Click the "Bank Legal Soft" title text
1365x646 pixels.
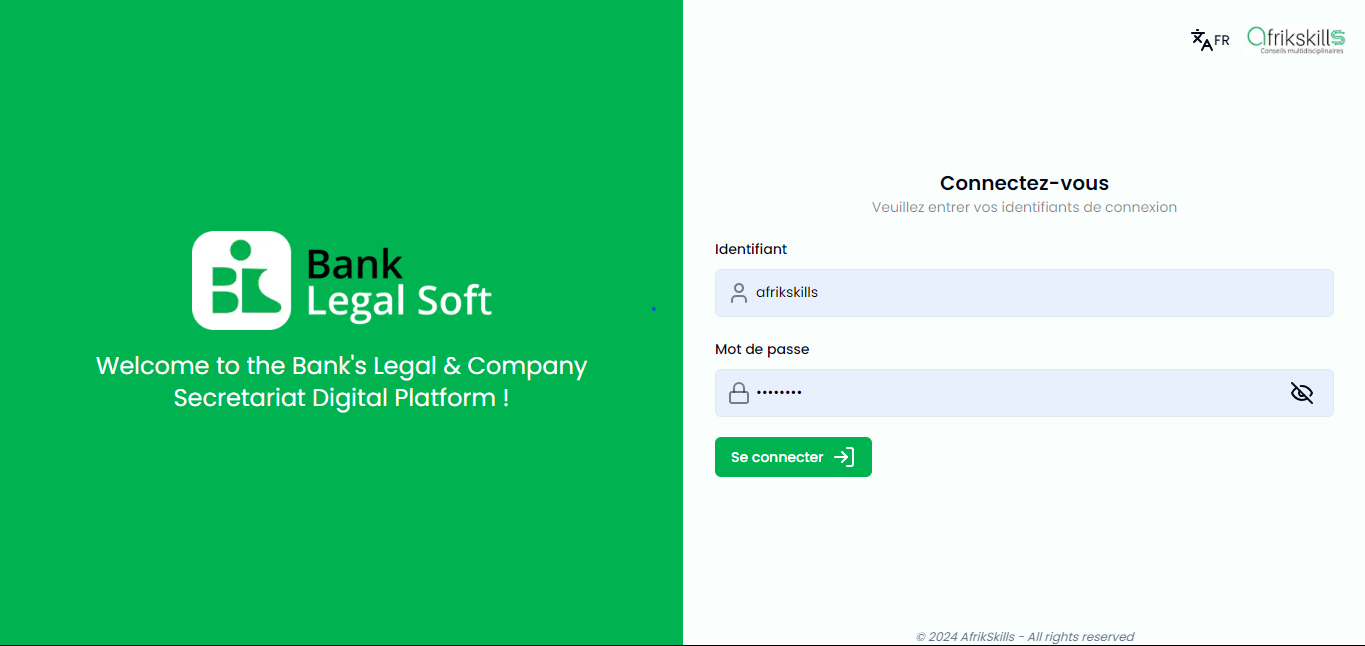399,282
